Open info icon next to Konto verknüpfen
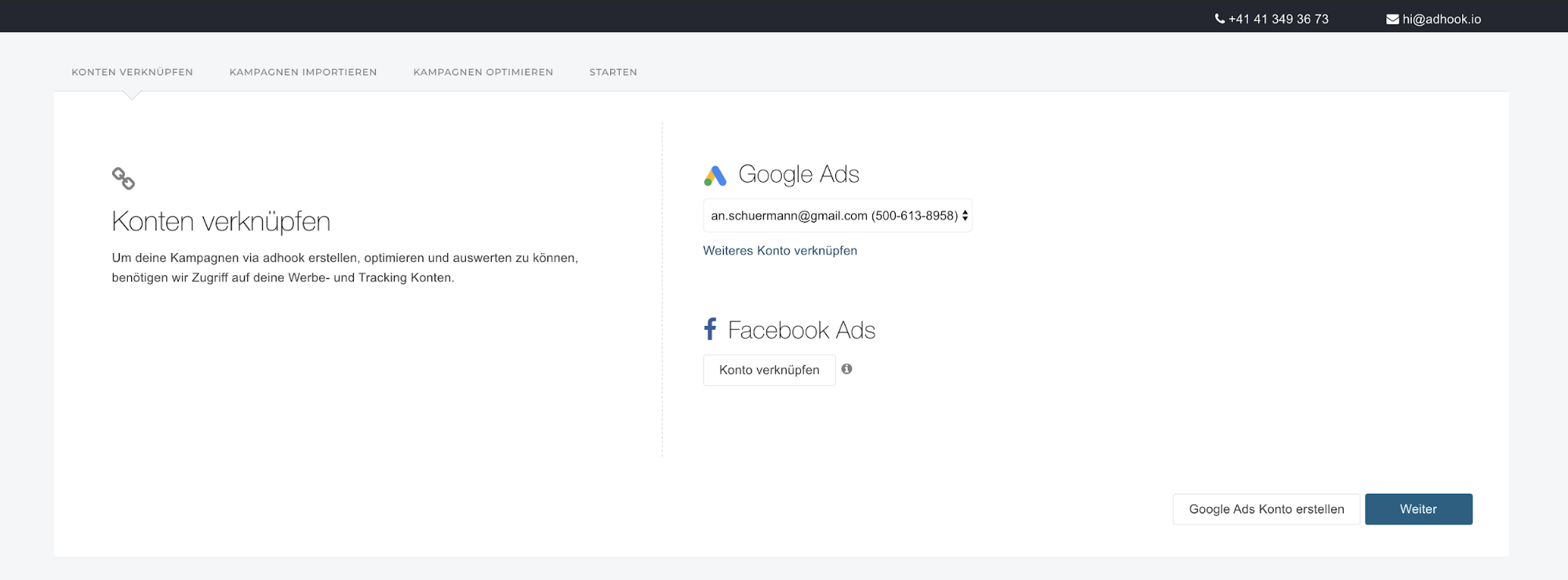This screenshot has width=1568, height=580. (846, 369)
